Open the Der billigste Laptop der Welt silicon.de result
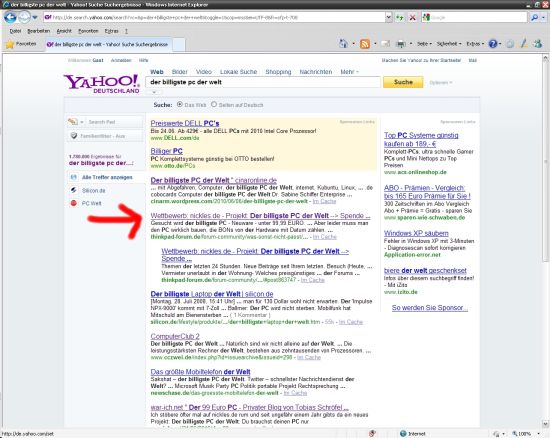 (212, 294)
